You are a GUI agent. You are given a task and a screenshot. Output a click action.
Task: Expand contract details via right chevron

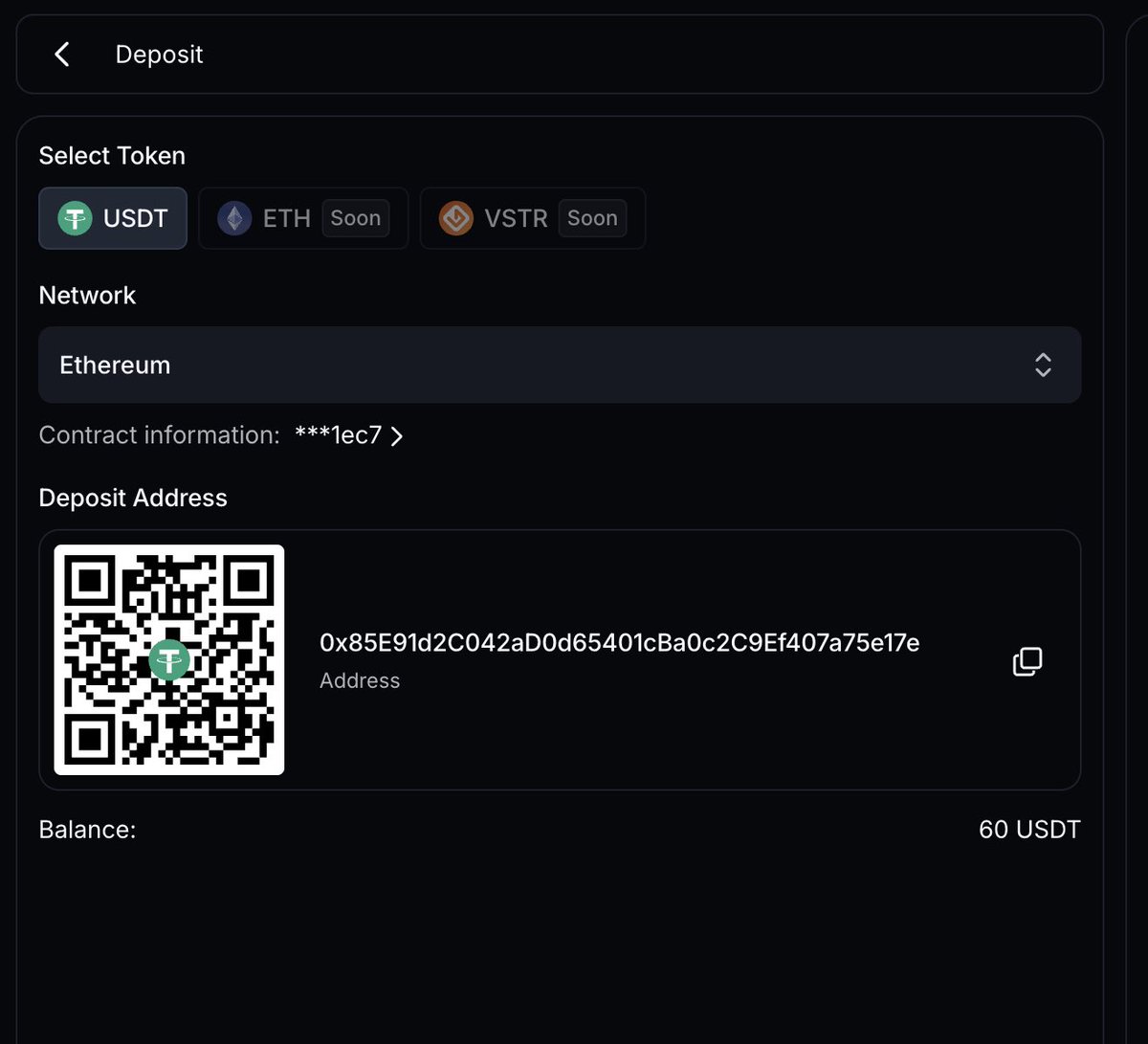[397, 436]
